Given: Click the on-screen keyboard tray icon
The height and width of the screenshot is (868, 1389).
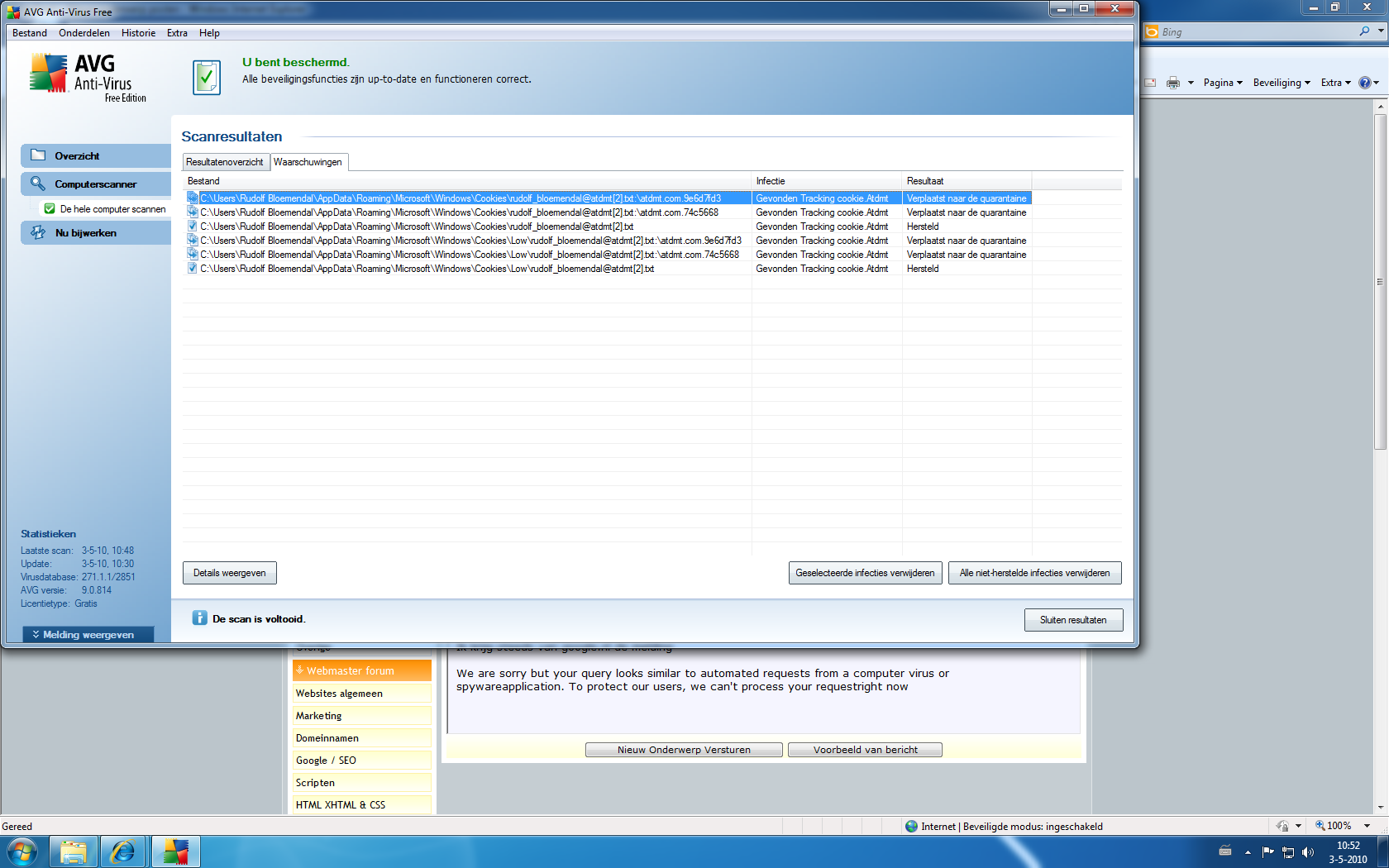Looking at the screenshot, I should (x=1225, y=851).
